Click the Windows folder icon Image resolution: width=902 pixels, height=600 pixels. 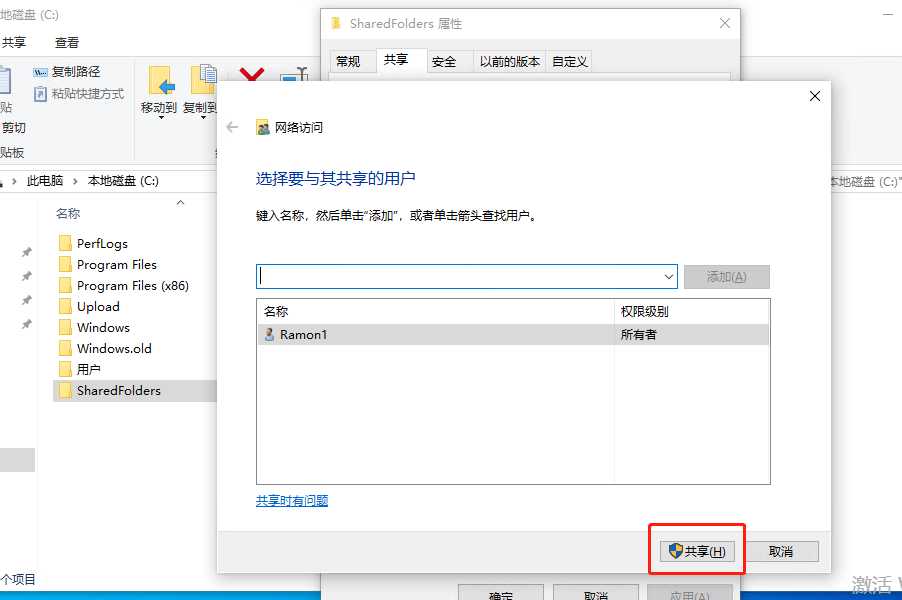(65, 327)
